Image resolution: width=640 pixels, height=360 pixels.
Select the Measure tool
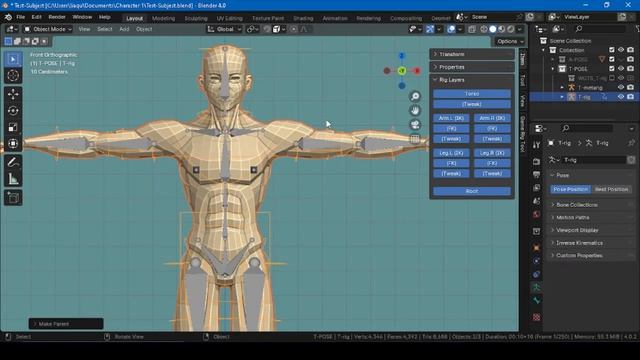pos(13,179)
